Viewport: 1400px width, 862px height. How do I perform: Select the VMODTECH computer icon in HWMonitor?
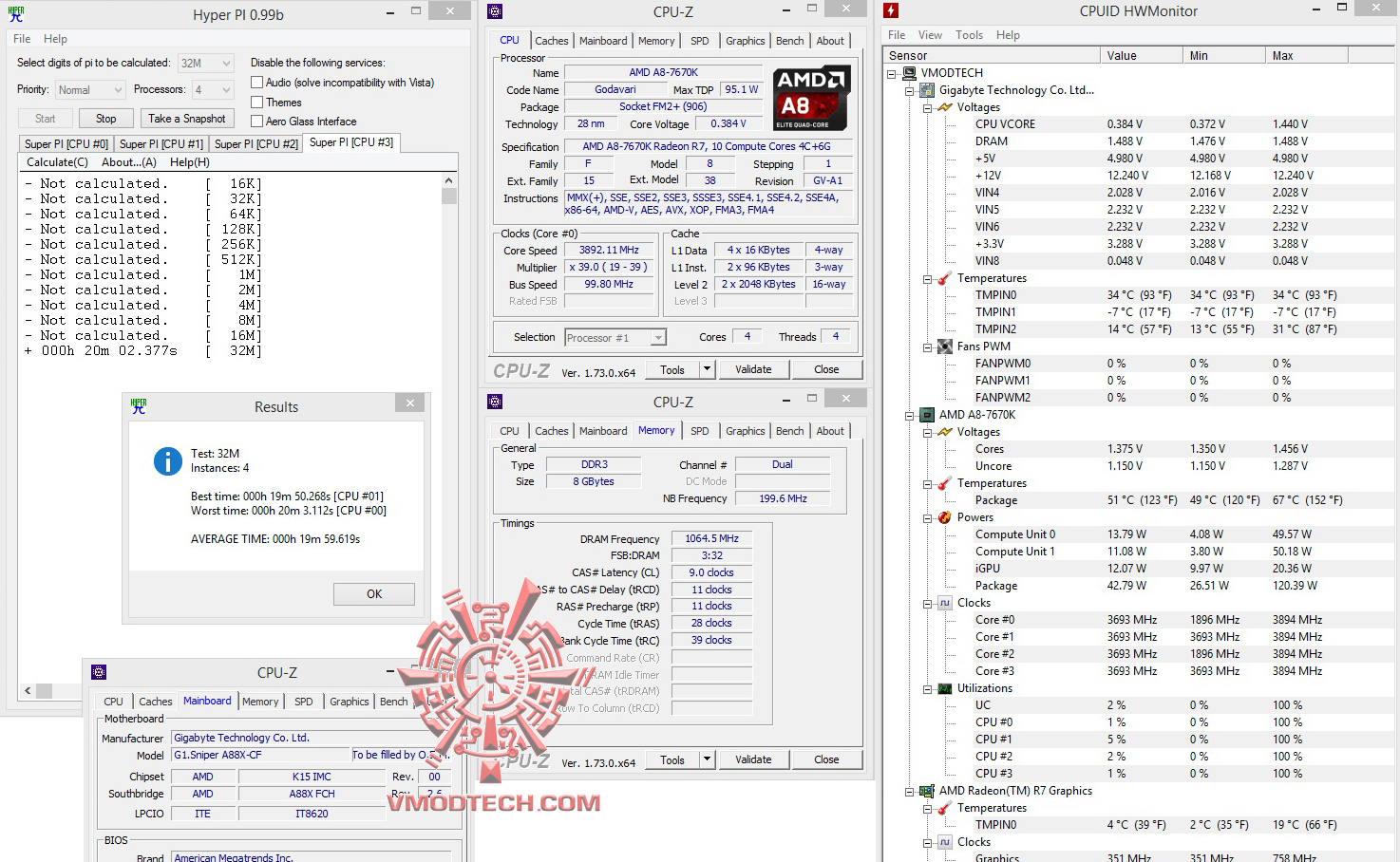pos(910,73)
